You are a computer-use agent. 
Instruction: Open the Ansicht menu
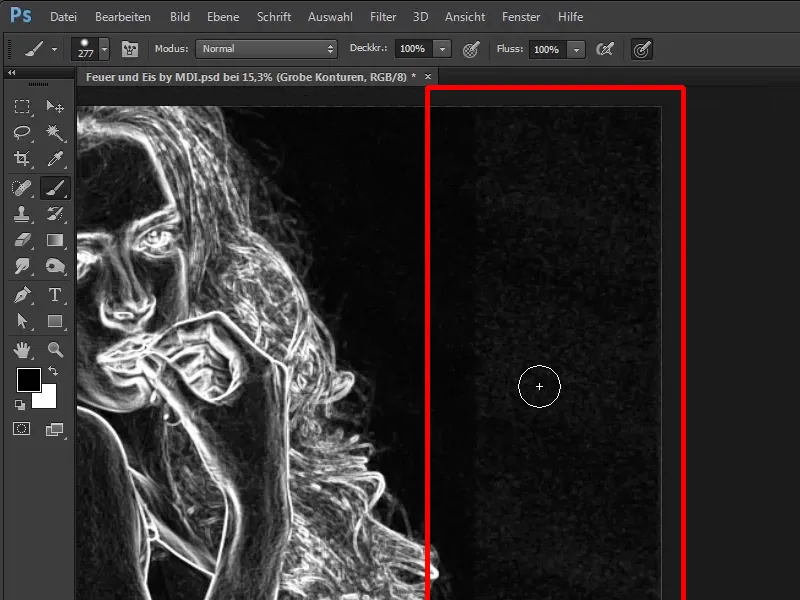(465, 17)
